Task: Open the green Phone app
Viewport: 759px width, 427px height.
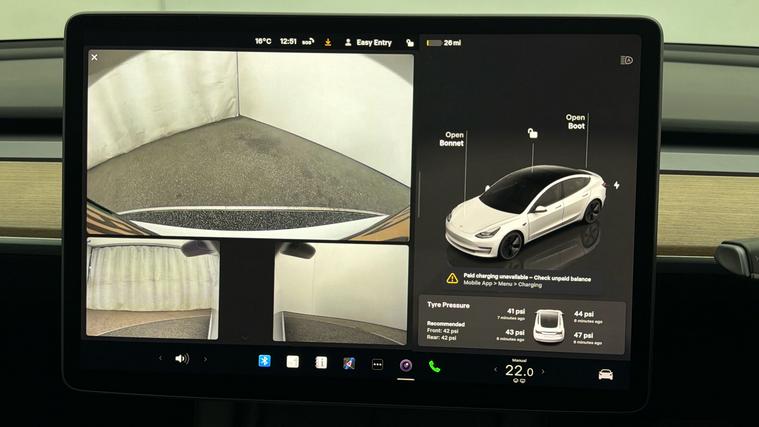Action: [x=434, y=365]
